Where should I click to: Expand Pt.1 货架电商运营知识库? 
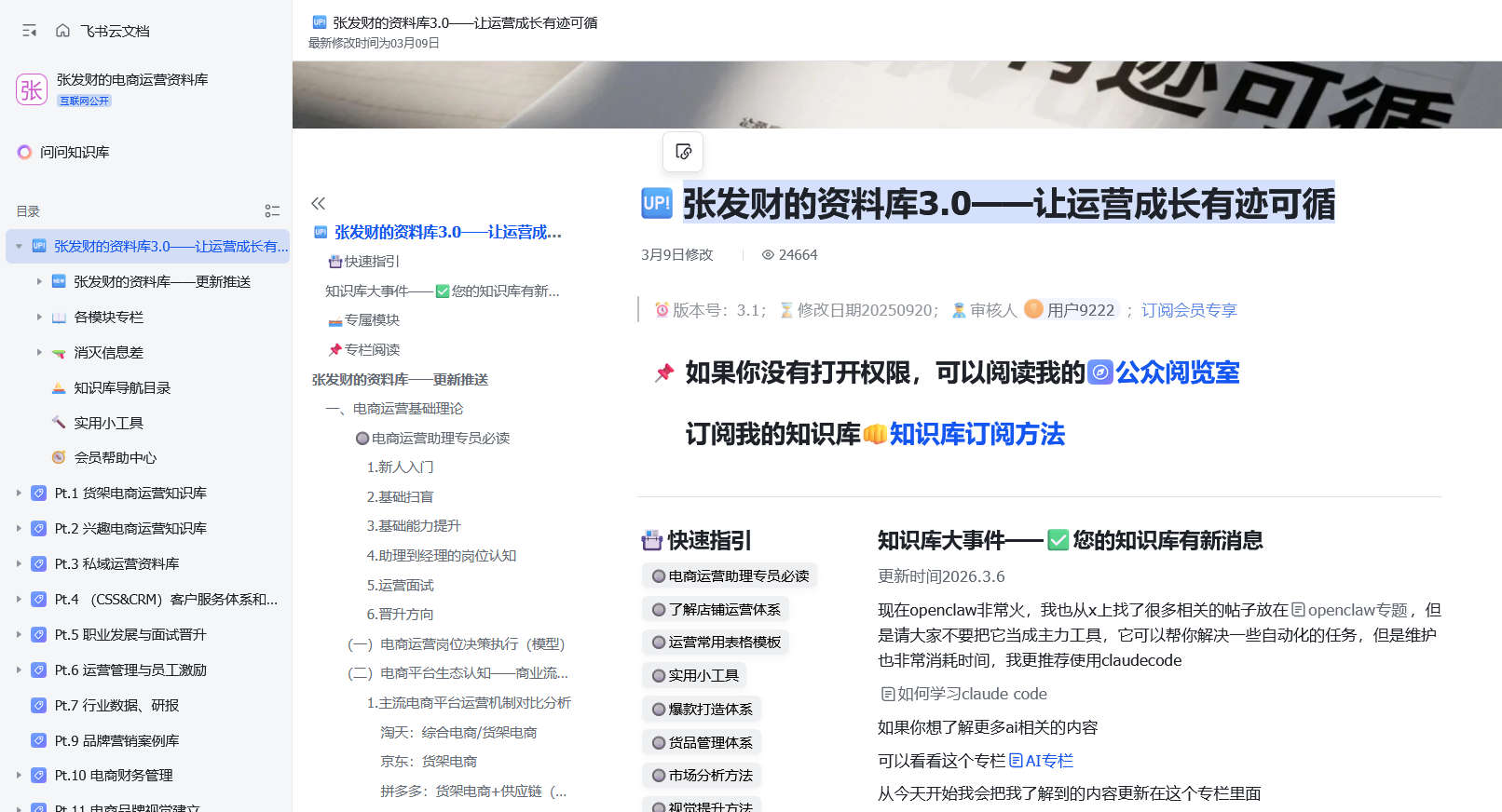(x=19, y=493)
